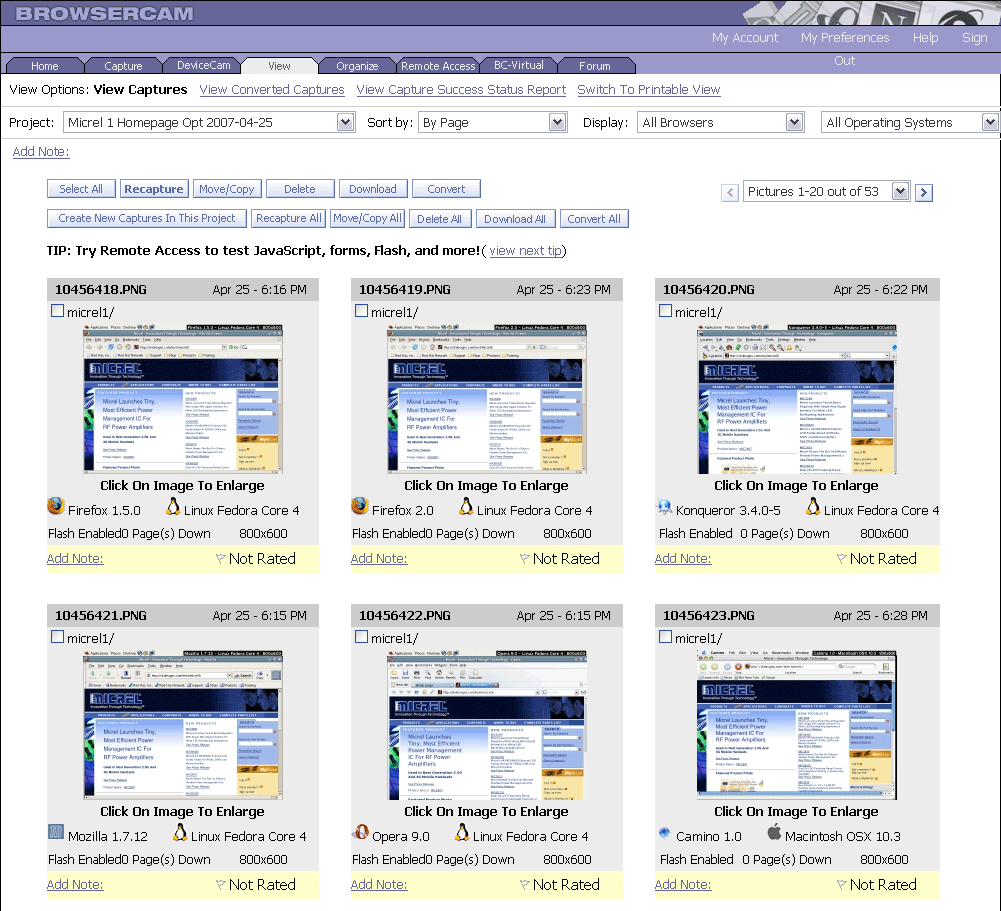Click the Mozilla 1.7.12 browser icon
Viewport: 1001px width, 911px height.
56,833
